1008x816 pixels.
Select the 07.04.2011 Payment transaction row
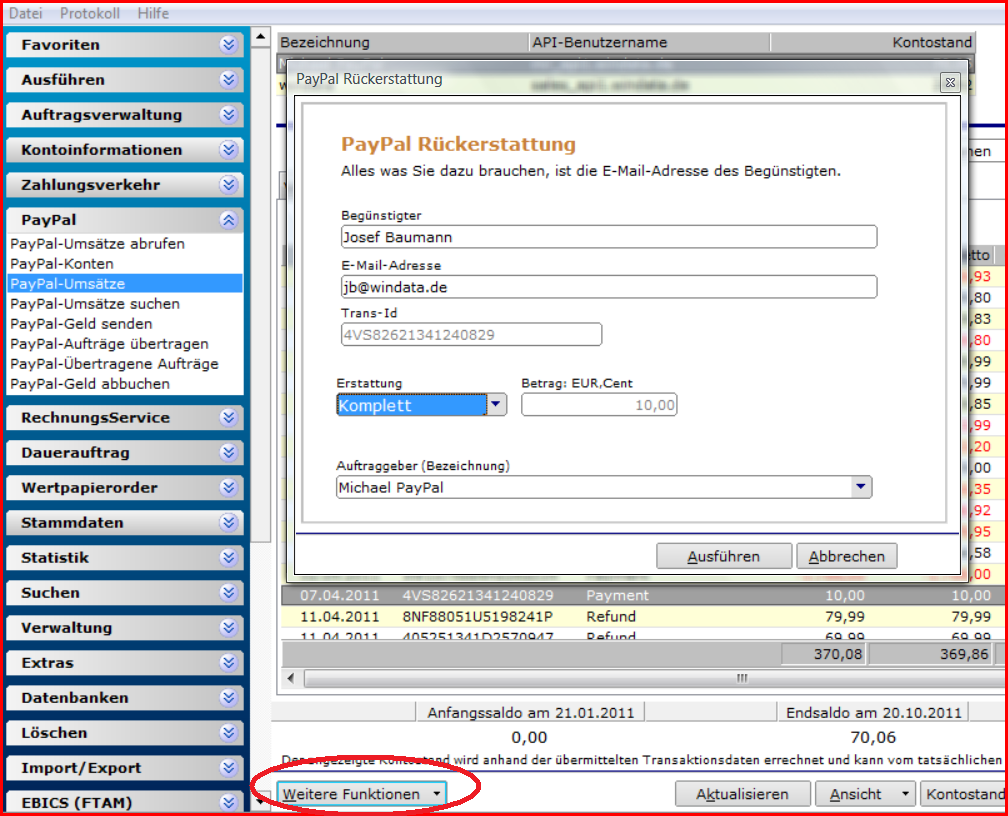tap(643, 595)
